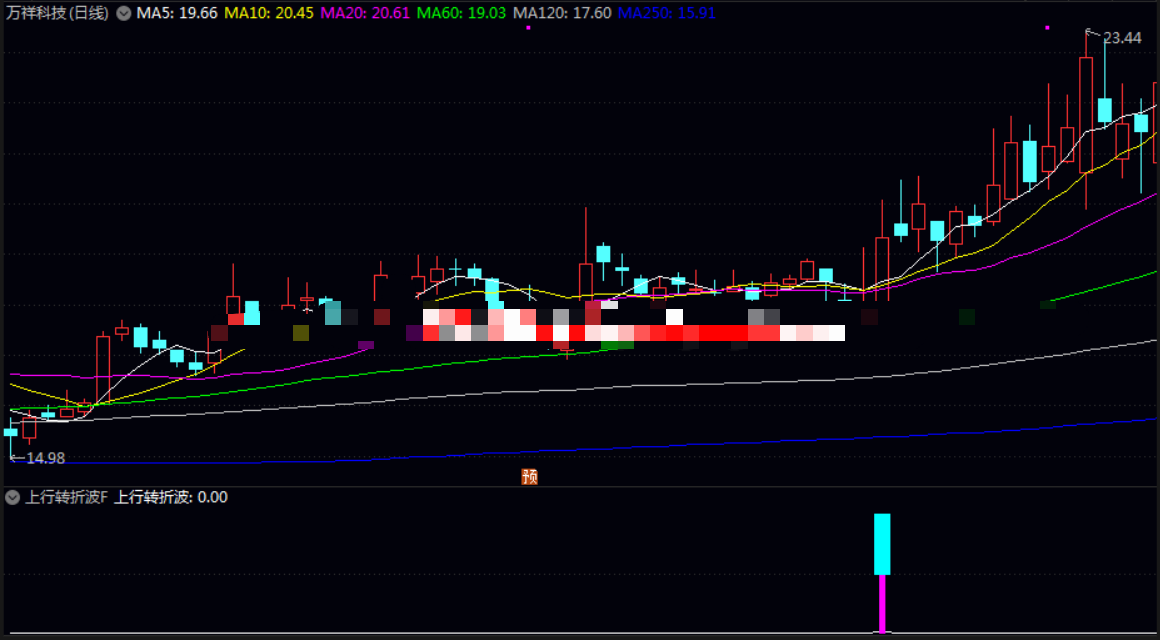Select the blue MA250: 15.91 label

click(x=667, y=13)
